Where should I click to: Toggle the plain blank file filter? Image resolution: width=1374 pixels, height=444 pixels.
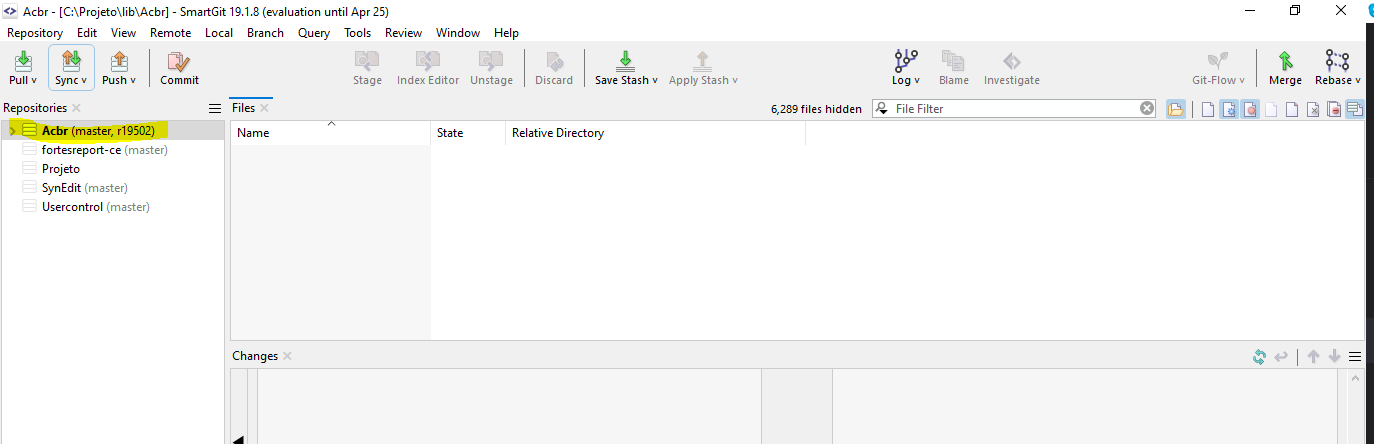click(1208, 109)
